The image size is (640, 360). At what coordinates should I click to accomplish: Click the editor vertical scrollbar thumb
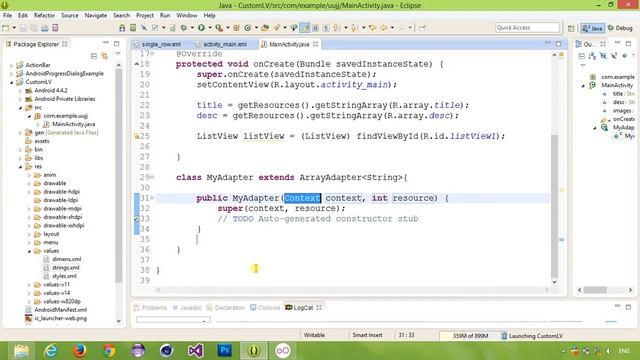554,206
